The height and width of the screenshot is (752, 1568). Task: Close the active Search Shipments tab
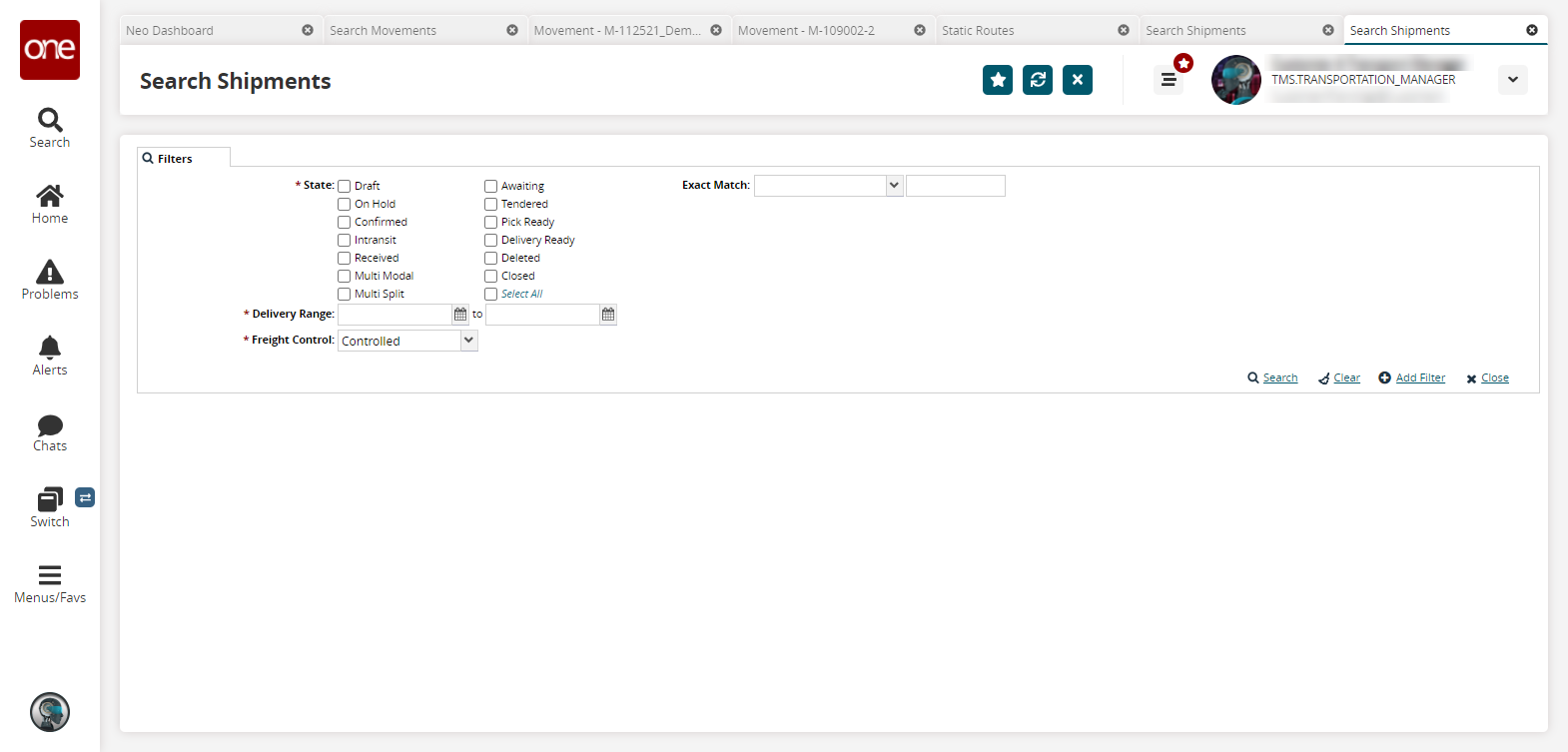tap(1532, 30)
